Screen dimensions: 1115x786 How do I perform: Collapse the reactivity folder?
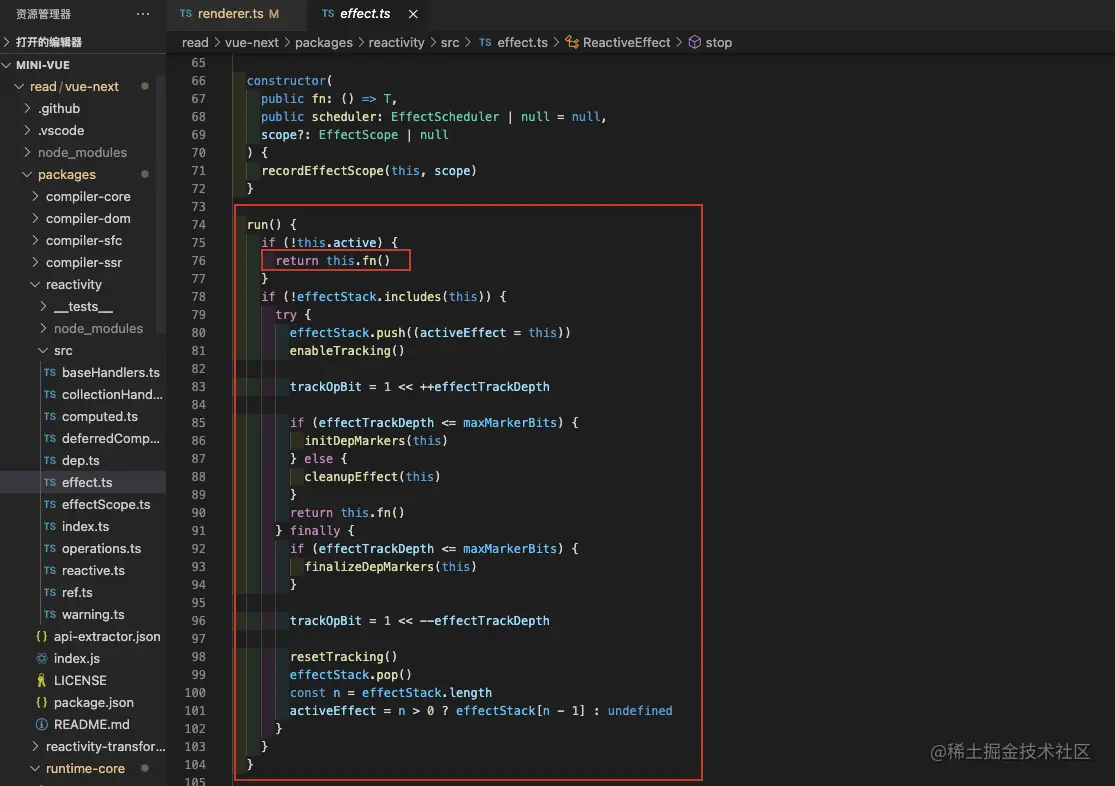click(x=35, y=285)
